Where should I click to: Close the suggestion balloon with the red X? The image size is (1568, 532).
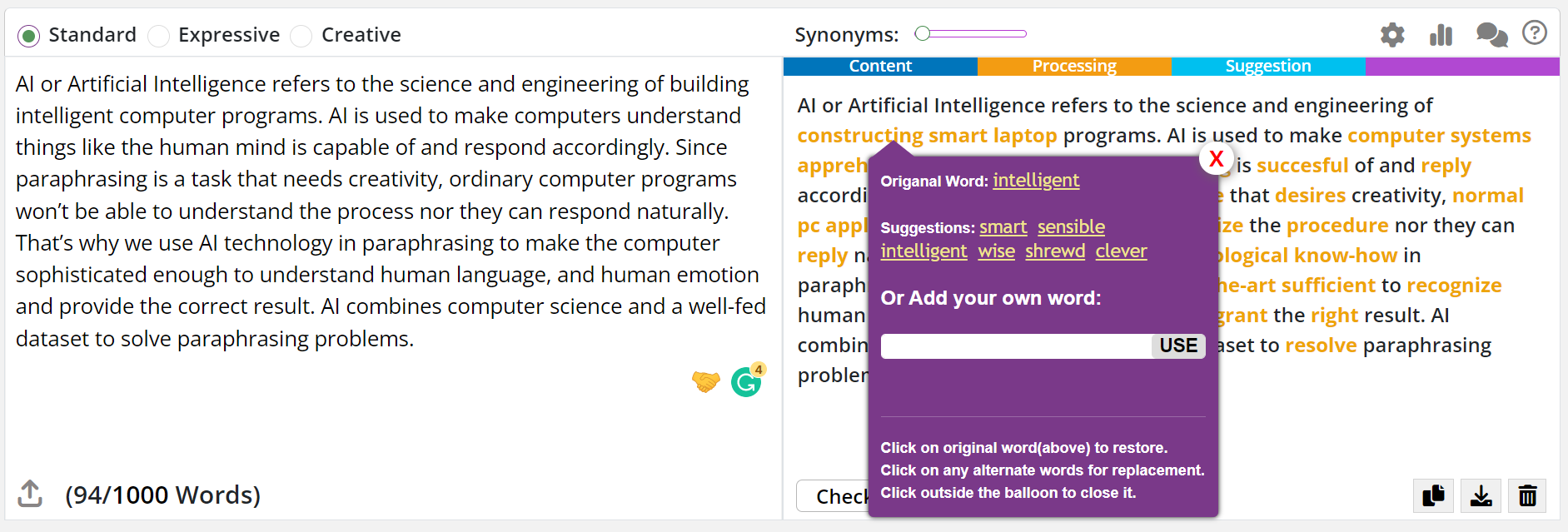pyautogui.click(x=1215, y=159)
